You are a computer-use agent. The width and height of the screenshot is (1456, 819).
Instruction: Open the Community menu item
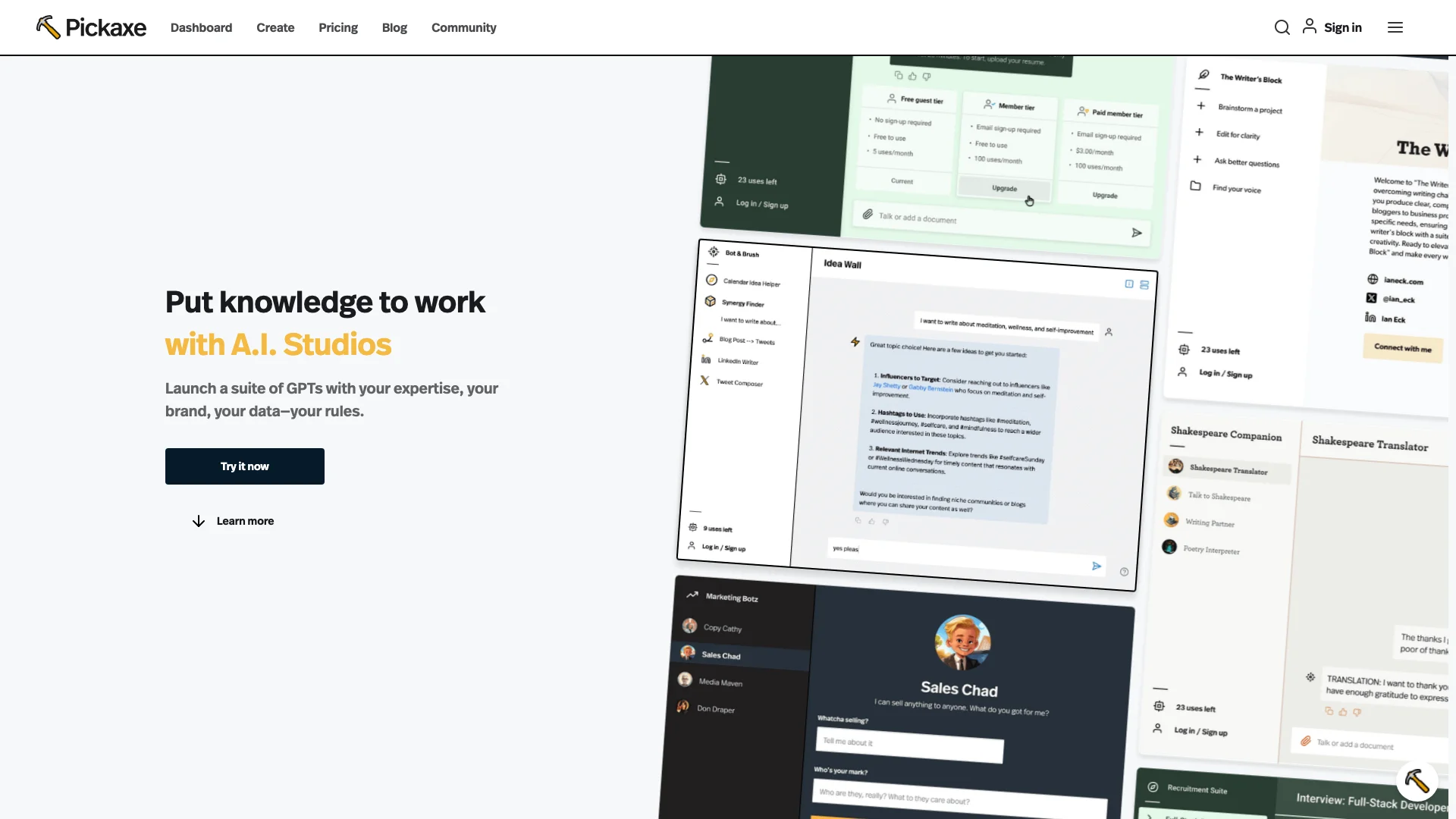point(464,27)
